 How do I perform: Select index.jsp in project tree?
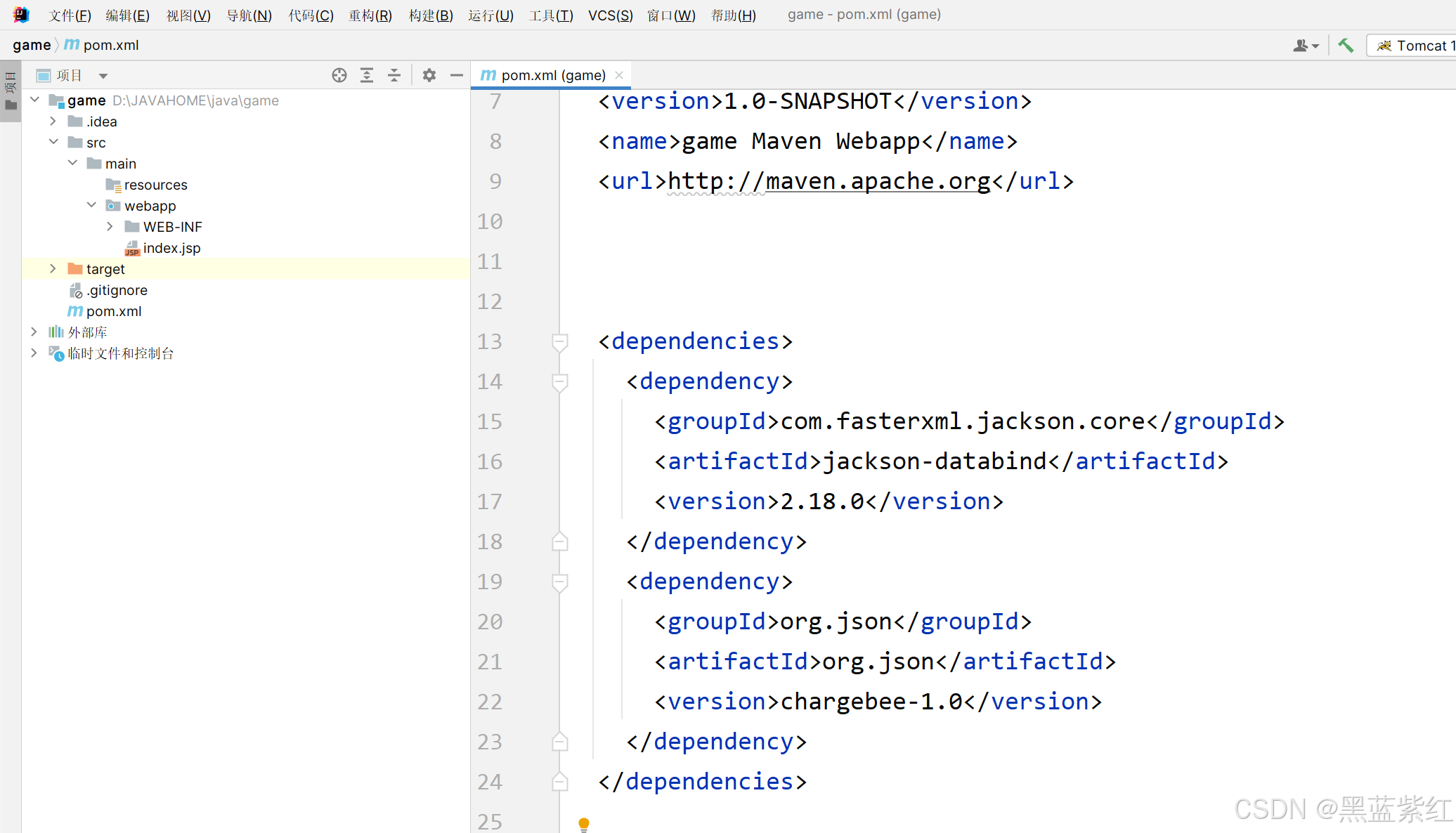click(171, 248)
